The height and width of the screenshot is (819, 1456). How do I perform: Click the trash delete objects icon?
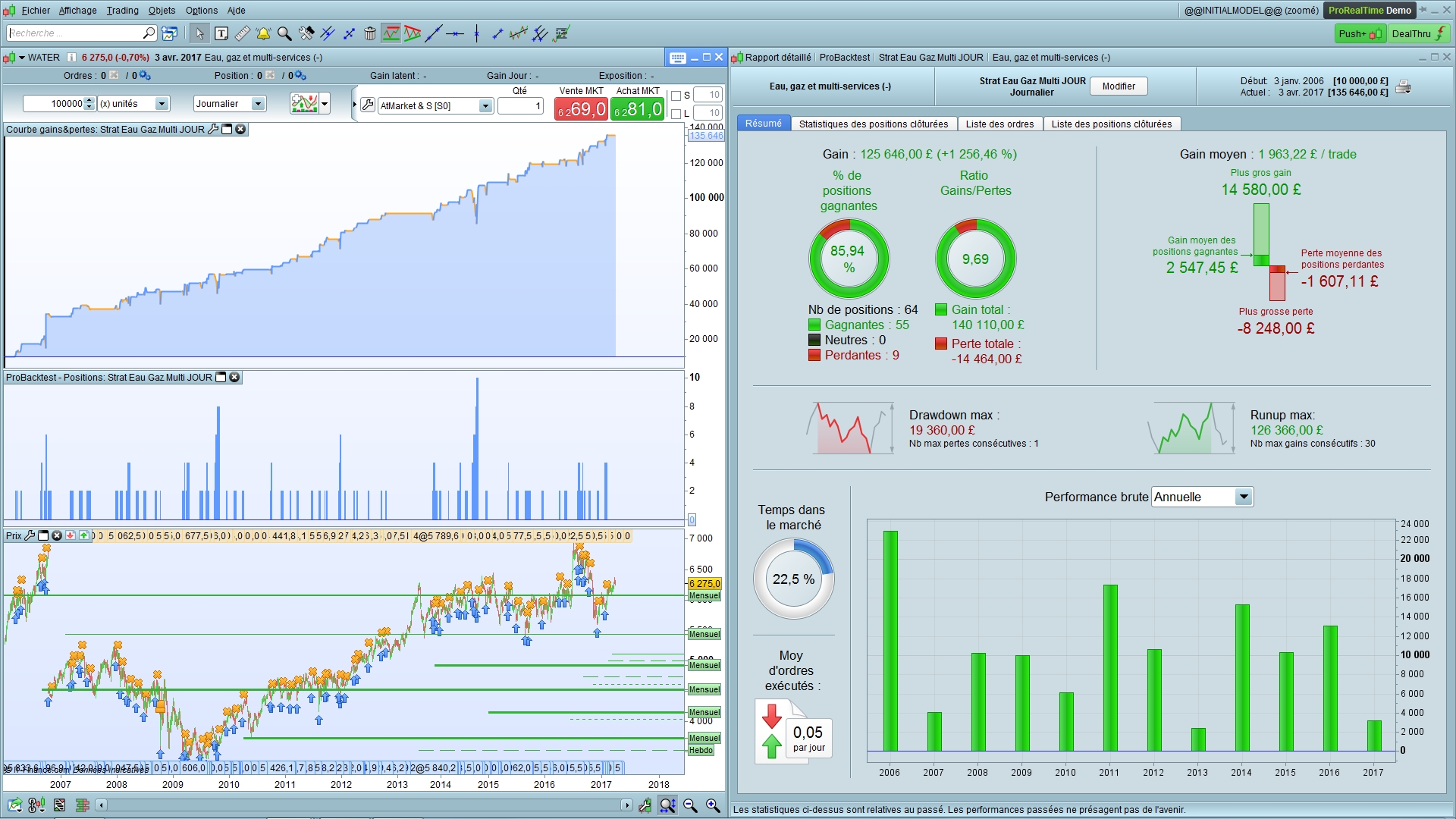(370, 33)
